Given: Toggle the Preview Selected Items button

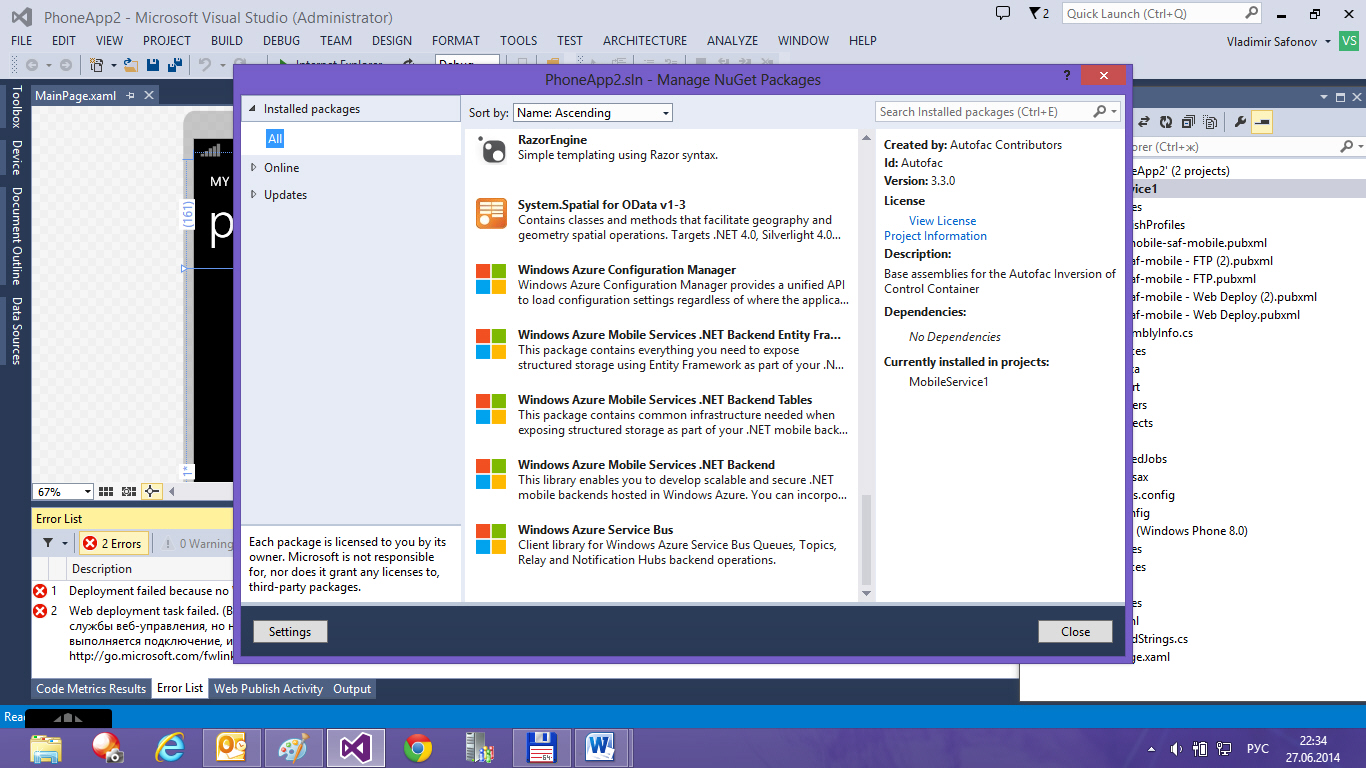Looking at the screenshot, I should coord(1262,122).
